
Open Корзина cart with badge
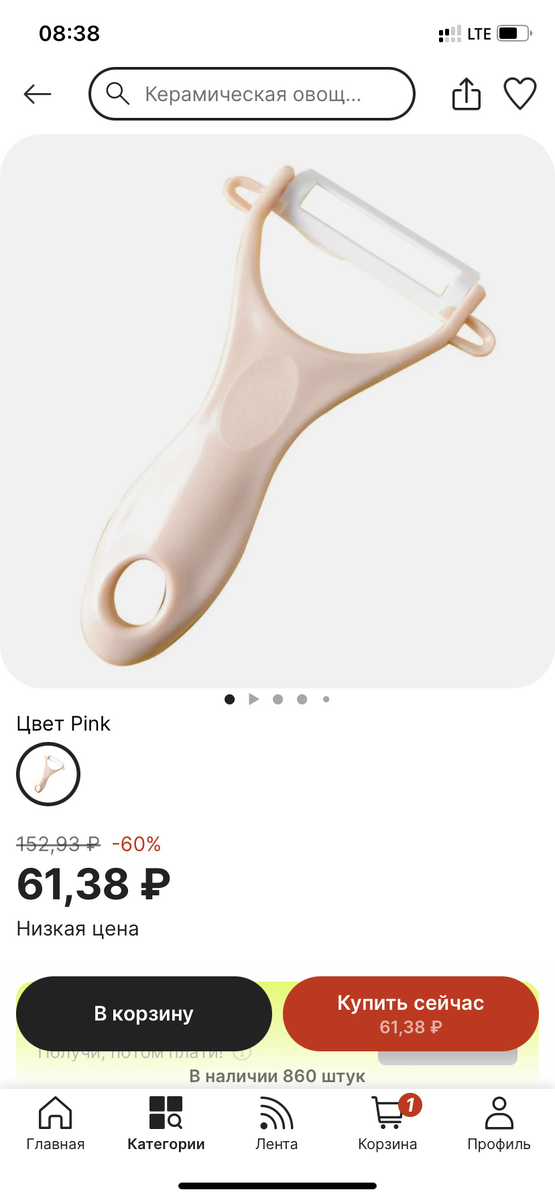click(x=388, y=1124)
